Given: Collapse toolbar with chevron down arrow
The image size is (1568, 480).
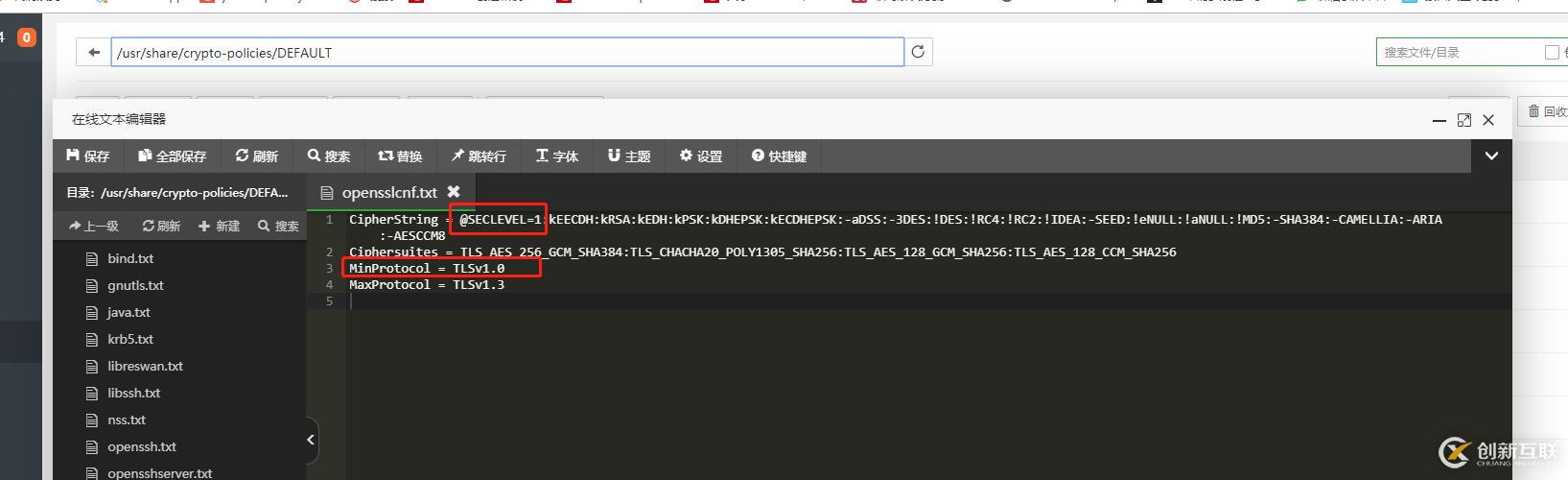Looking at the screenshot, I should (1491, 156).
